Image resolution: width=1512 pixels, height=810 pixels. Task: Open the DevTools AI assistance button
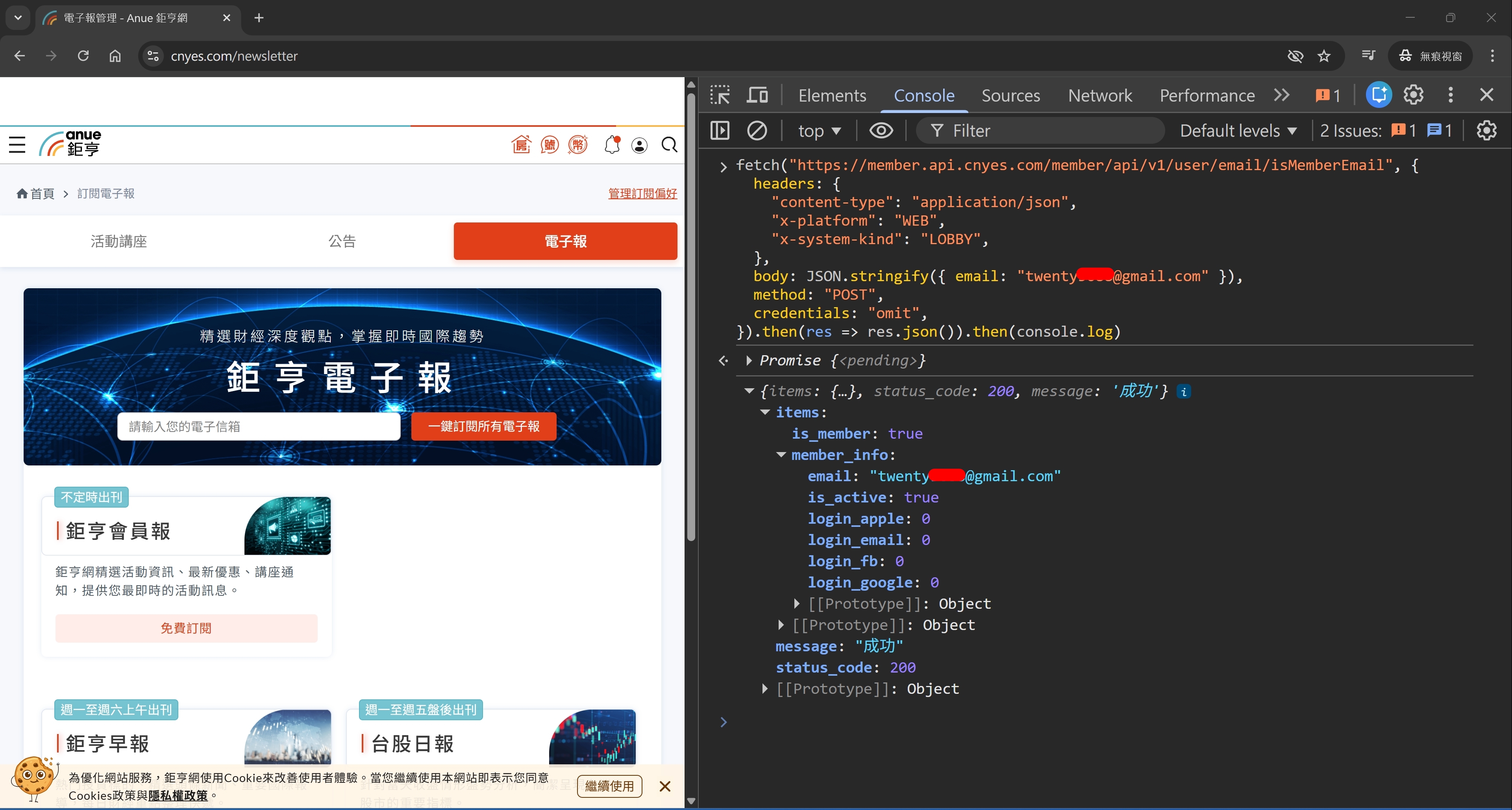coord(1379,95)
